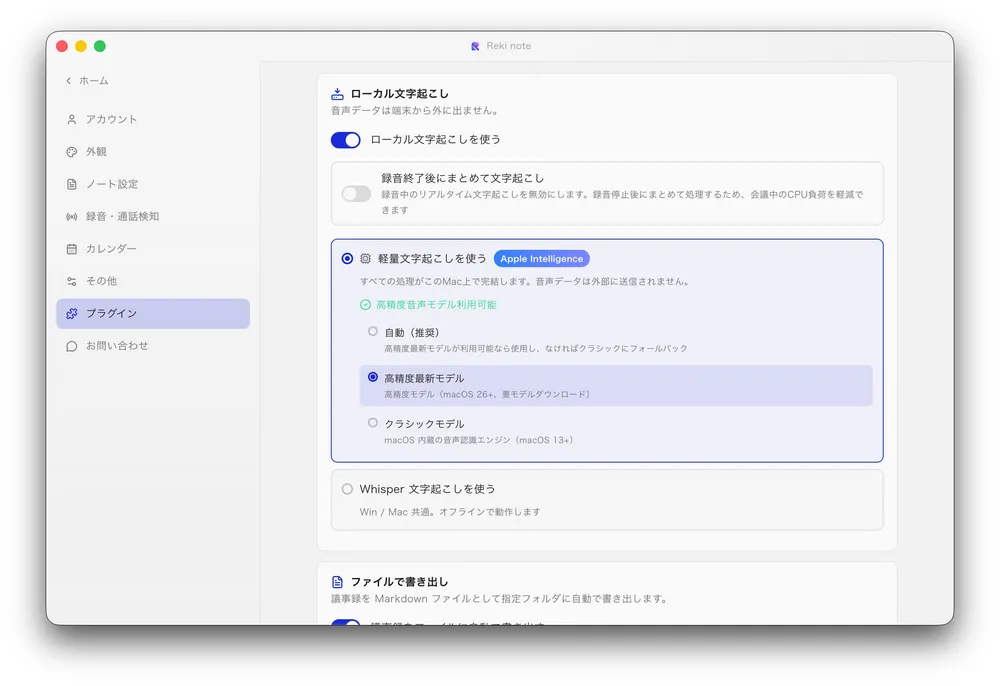1000x686 pixels.
Task: Click the プラグイン puzzle icon
Action: point(71,314)
